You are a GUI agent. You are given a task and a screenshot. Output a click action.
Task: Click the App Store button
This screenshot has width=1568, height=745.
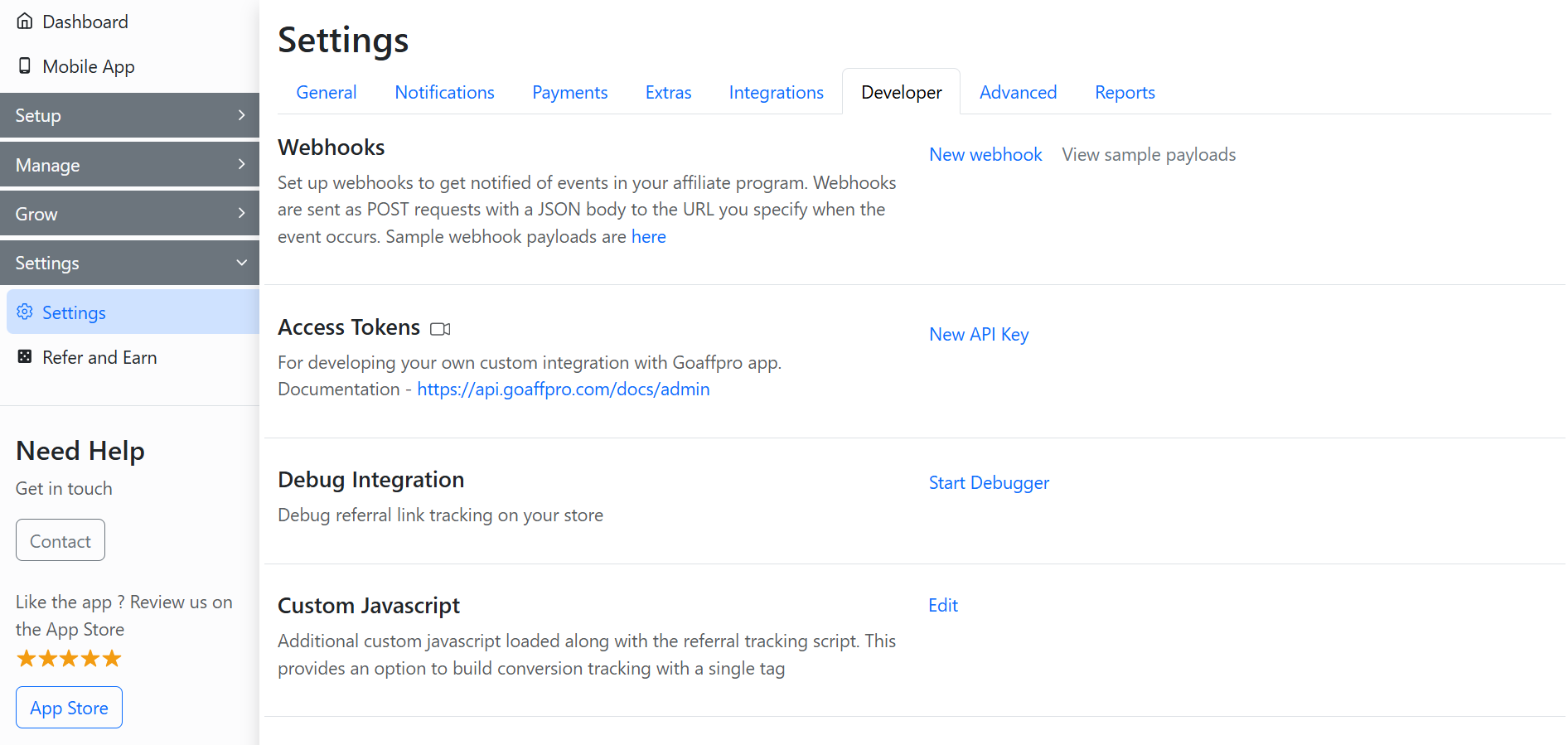(x=69, y=708)
